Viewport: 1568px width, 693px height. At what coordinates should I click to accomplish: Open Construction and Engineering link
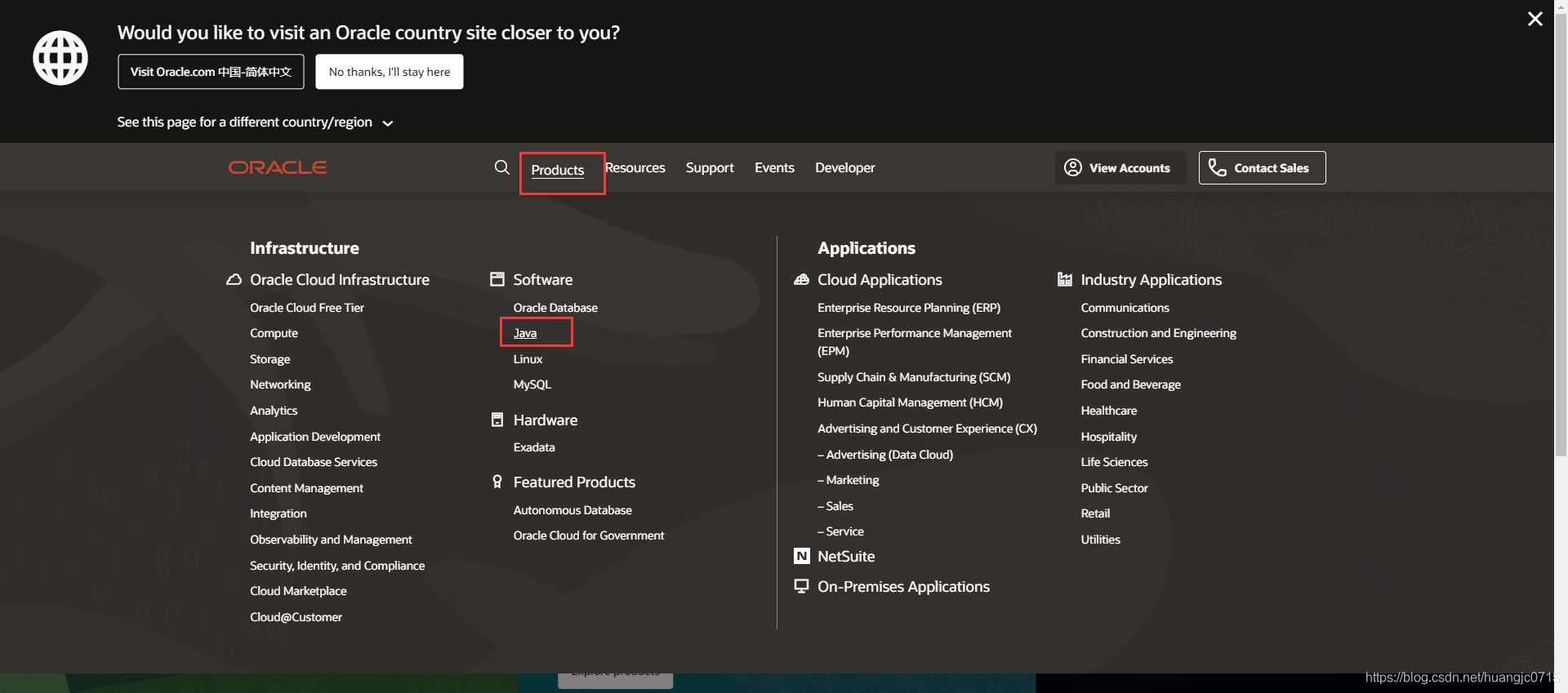coord(1158,333)
